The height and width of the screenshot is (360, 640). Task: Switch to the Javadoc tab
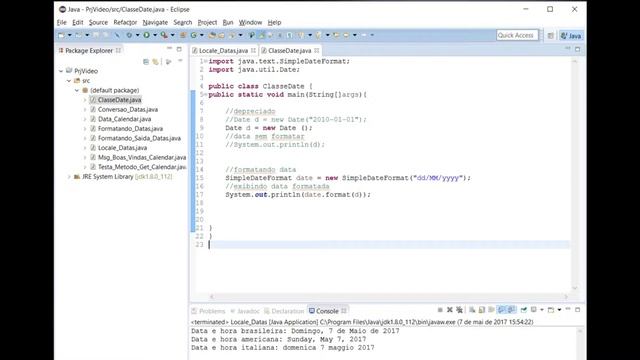245,311
